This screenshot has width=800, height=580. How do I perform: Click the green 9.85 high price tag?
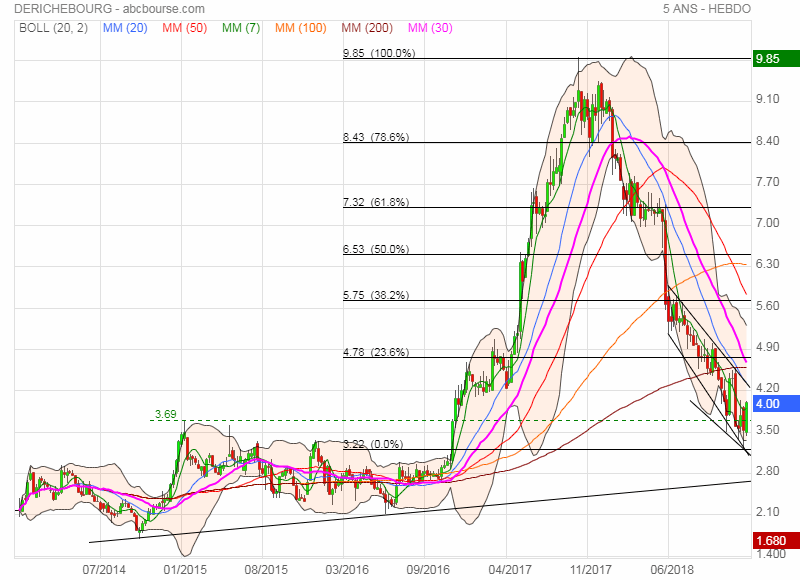tap(776, 59)
